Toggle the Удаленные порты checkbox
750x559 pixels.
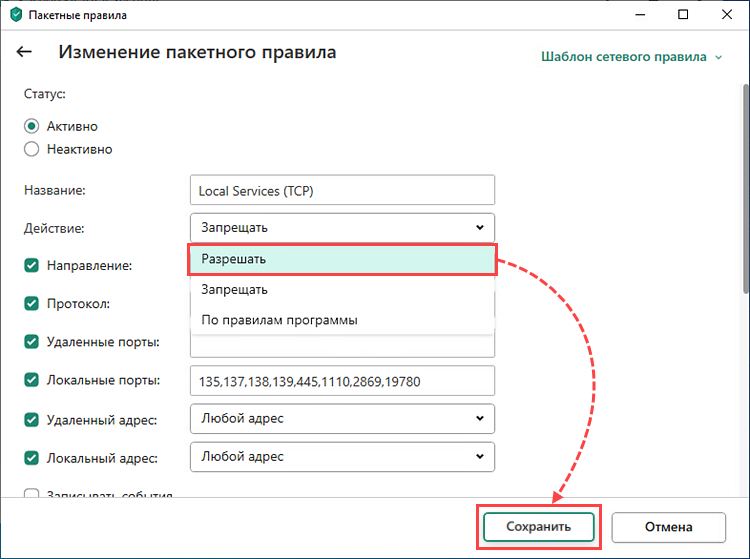click(x=32, y=342)
